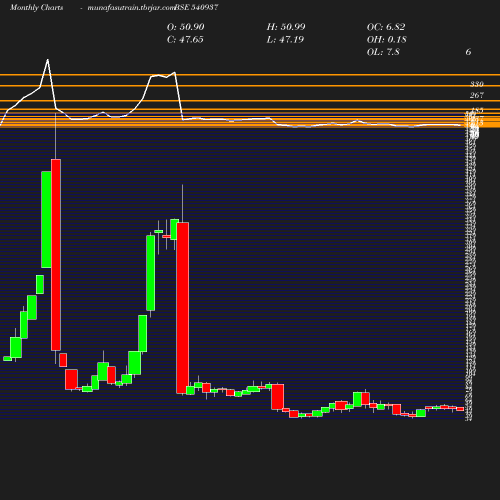Select the open value "O: 50.90"
Viewport: 500px width, 500px height.
(186, 27)
